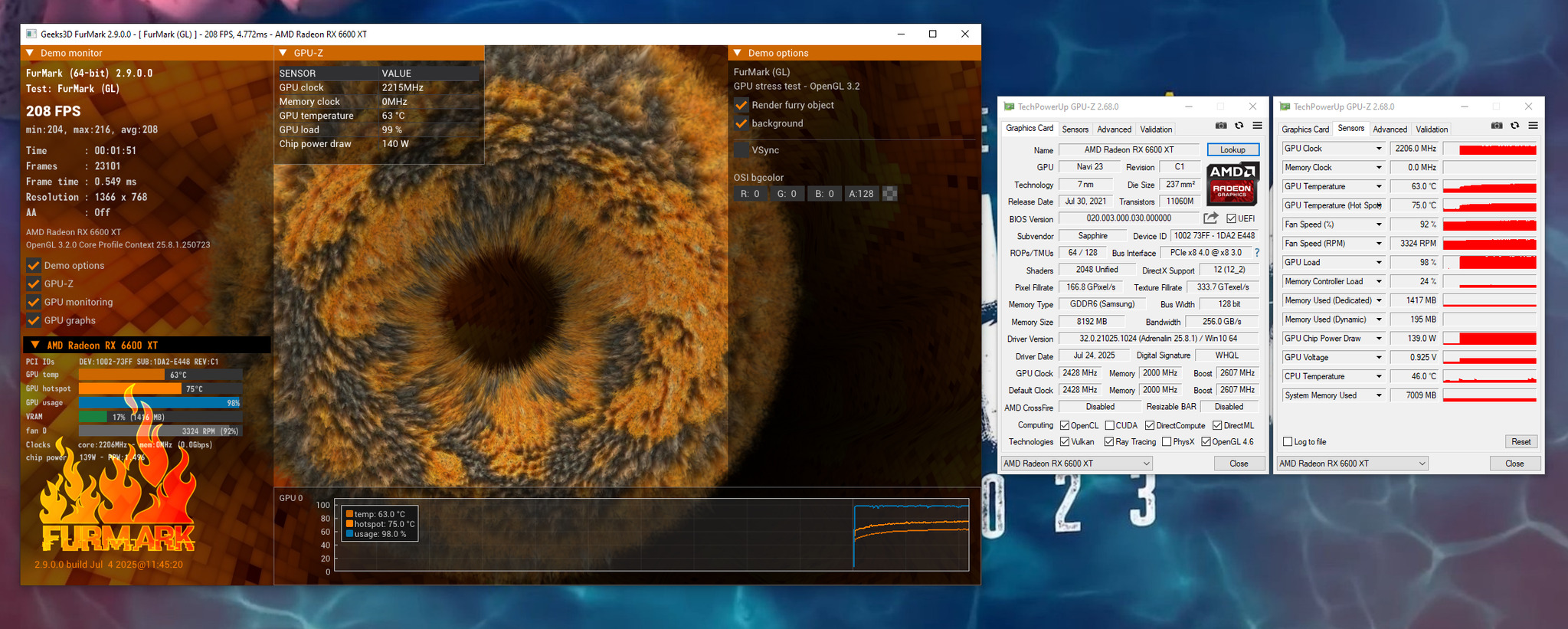The width and height of the screenshot is (1568, 629).
Task: Enable the VSync checkbox
Action: pyautogui.click(x=741, y=150)
